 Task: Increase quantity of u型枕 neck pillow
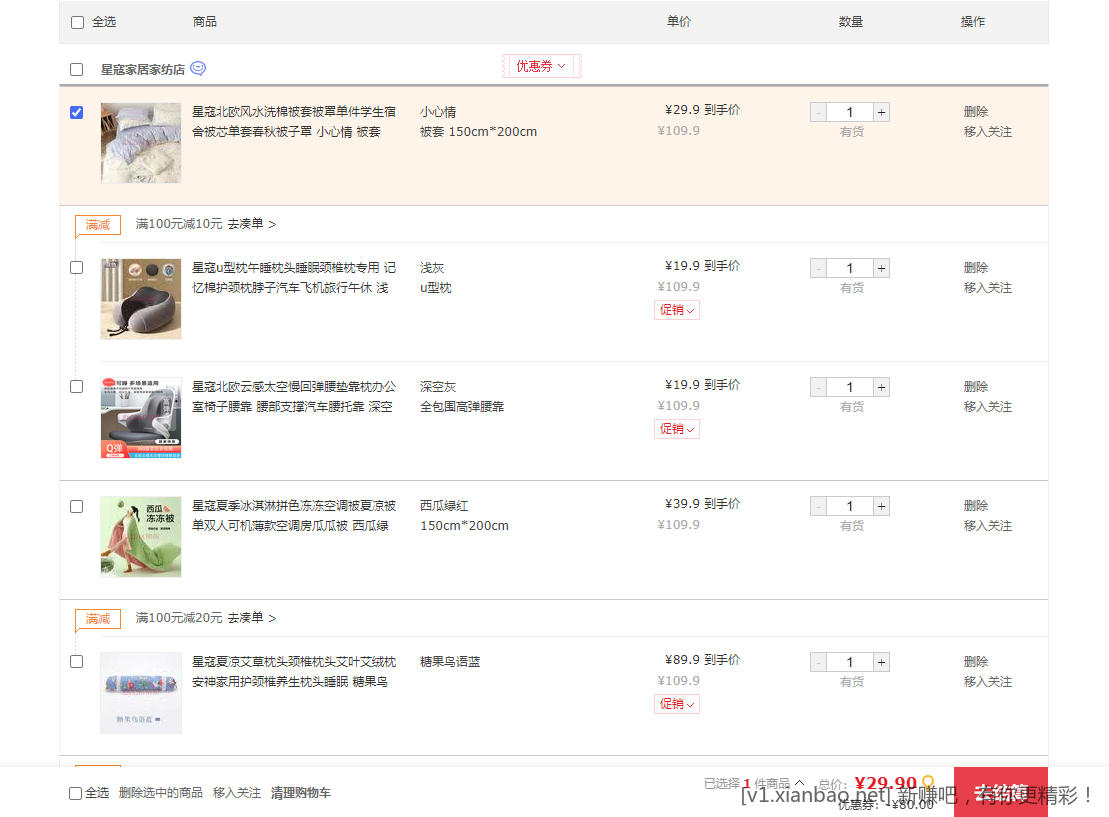coord(881,268)
